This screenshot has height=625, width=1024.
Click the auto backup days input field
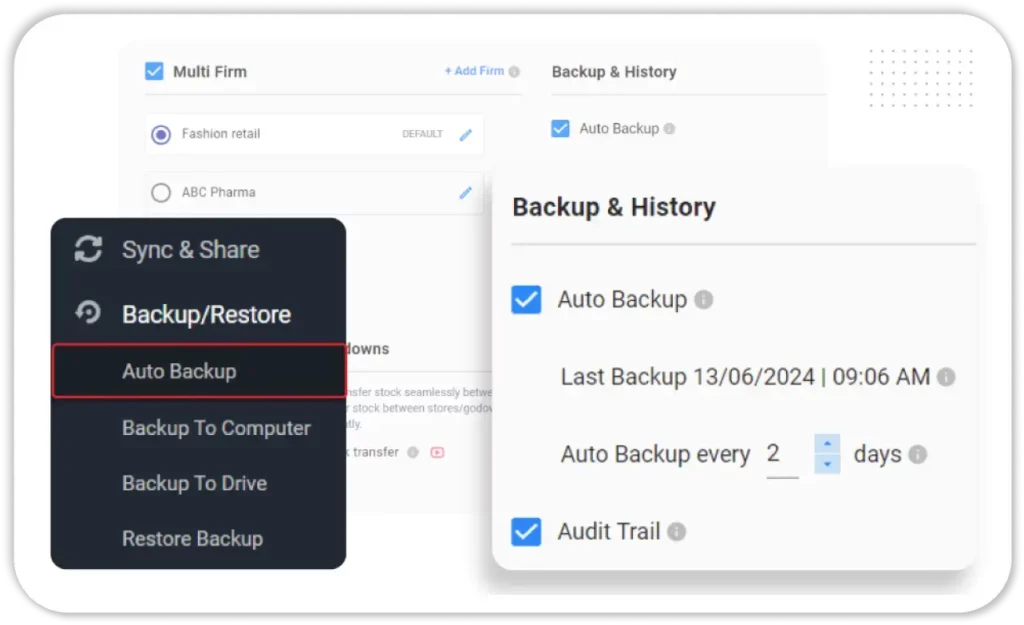click(x=781, y=455)
